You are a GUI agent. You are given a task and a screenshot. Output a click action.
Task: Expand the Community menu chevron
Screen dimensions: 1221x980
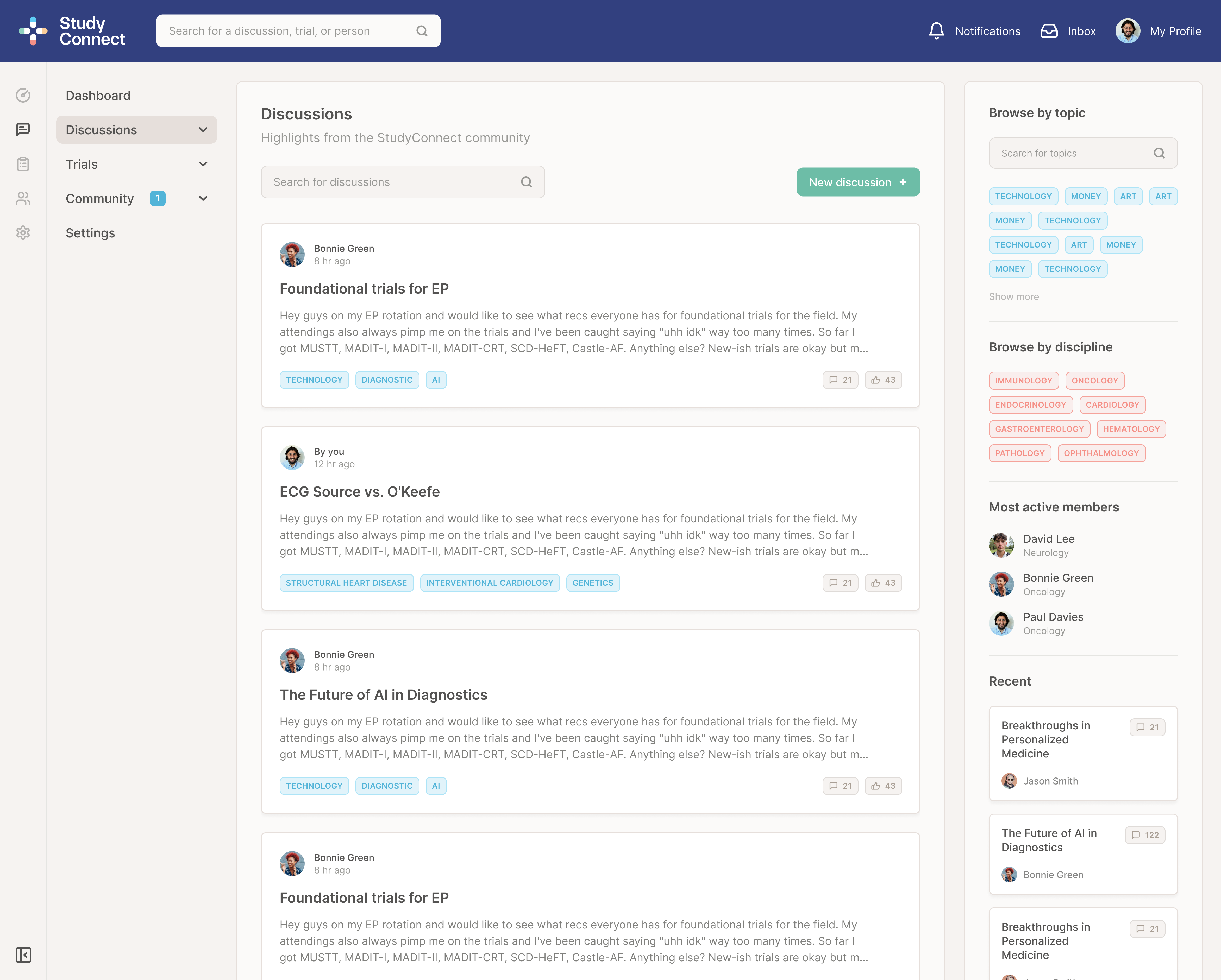pos(203,199)
